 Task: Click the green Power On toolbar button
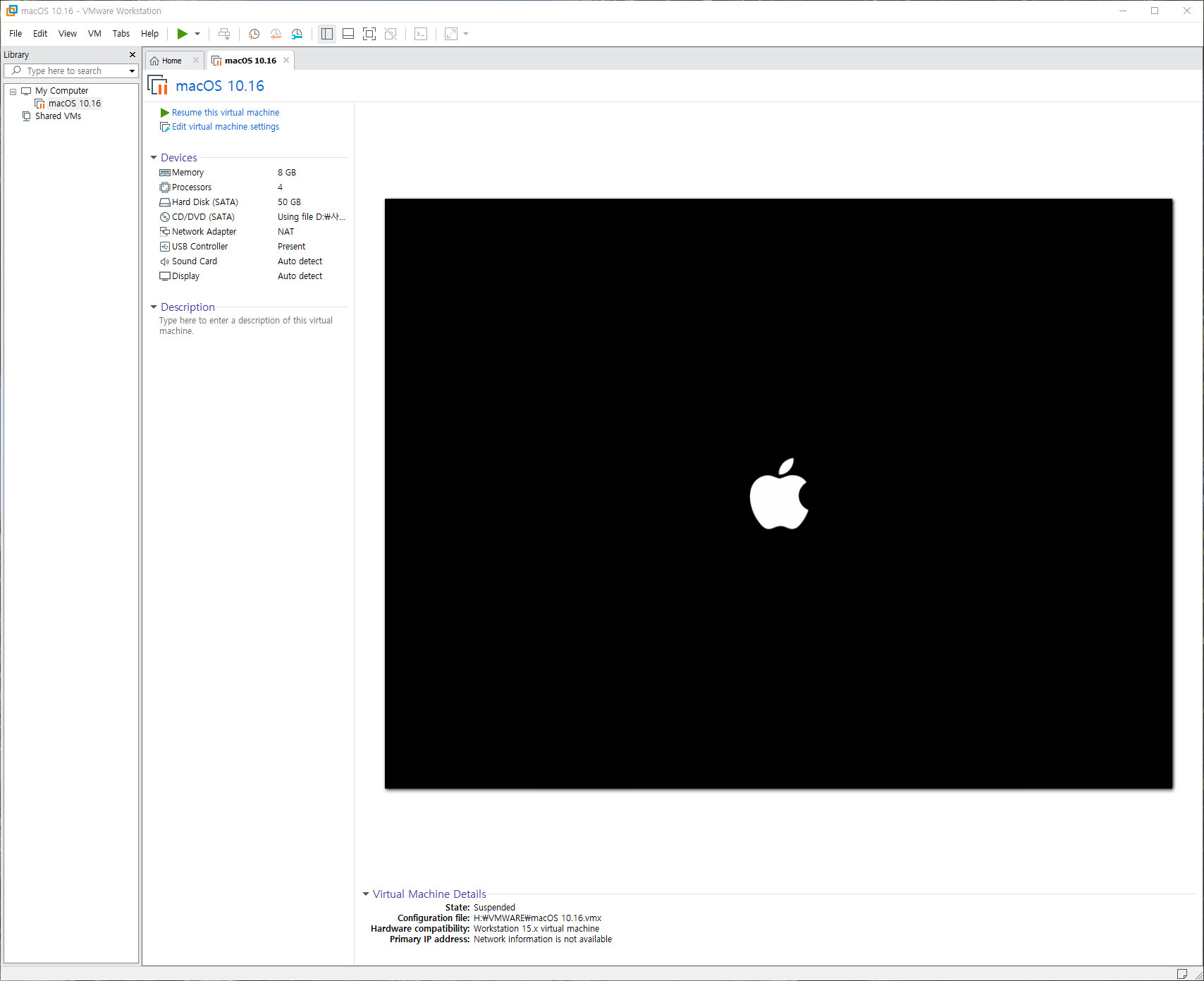tap(182, 34)
